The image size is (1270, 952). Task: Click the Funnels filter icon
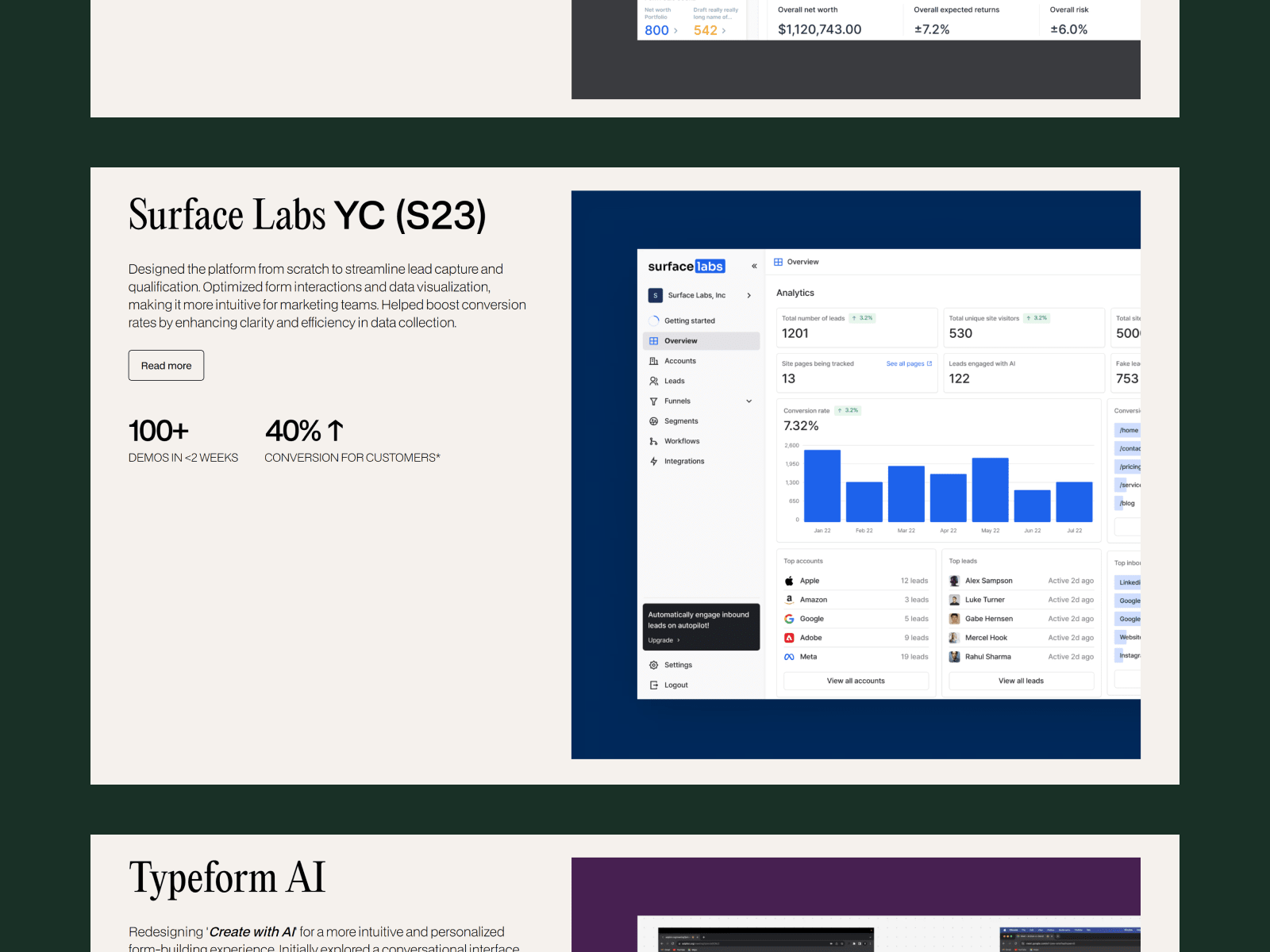point(654,401)
